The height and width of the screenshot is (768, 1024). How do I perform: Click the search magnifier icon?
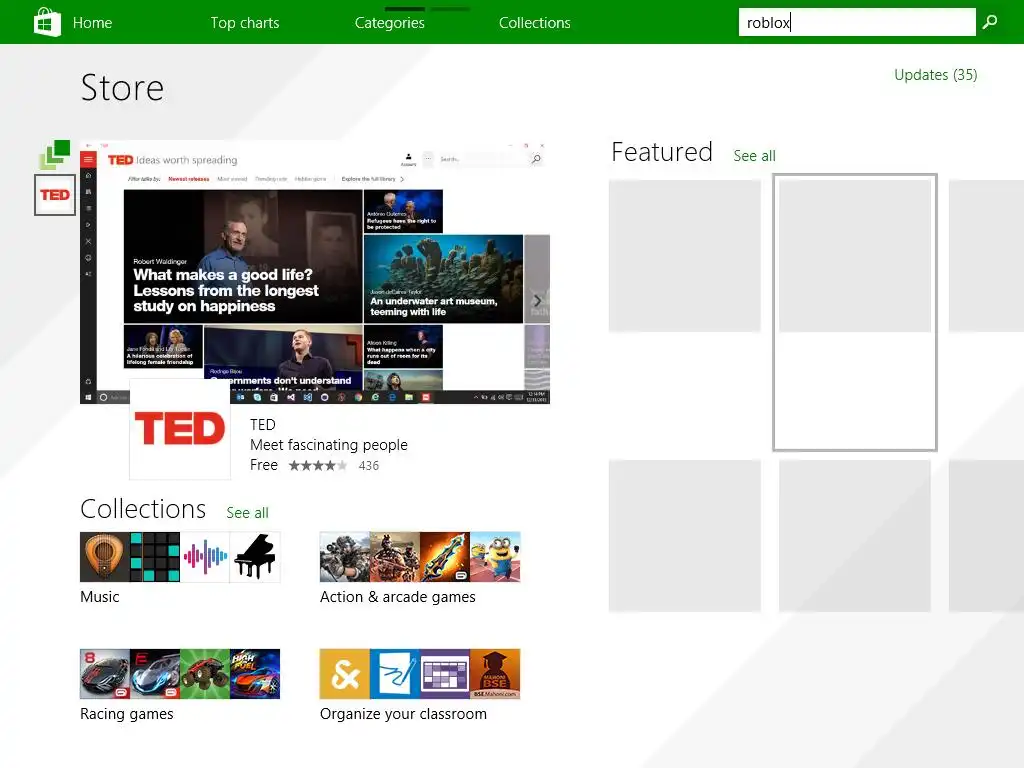(990, 22)
